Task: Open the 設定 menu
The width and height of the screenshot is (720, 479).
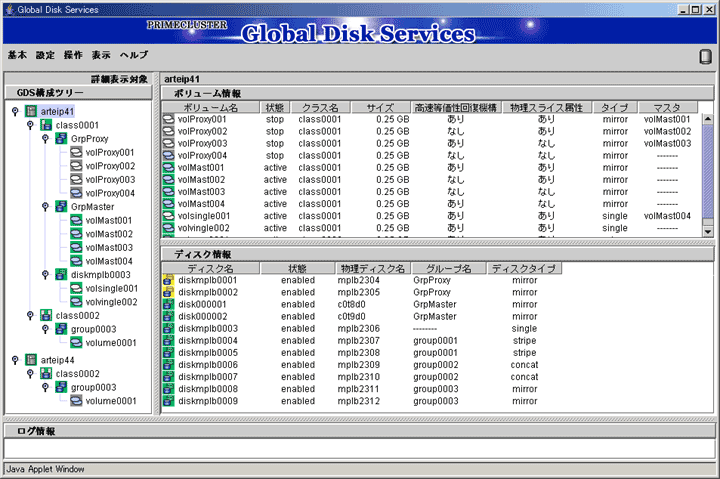Action: click(45, 55)
